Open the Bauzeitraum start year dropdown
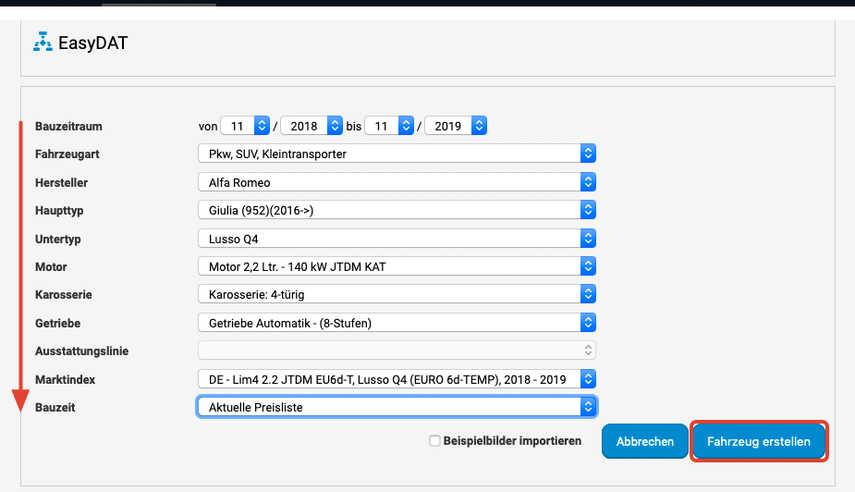This screenshot has height=492, width=855. click(311, 126)
